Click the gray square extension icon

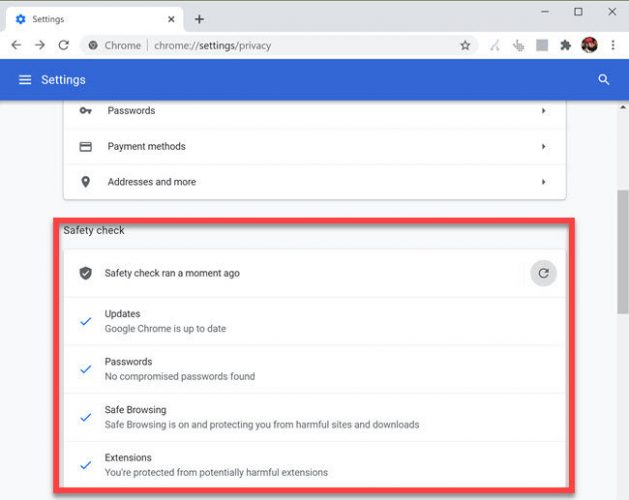coord(542,45)
